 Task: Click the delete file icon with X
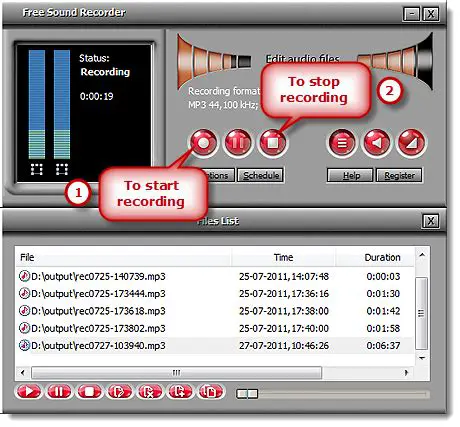150,391
